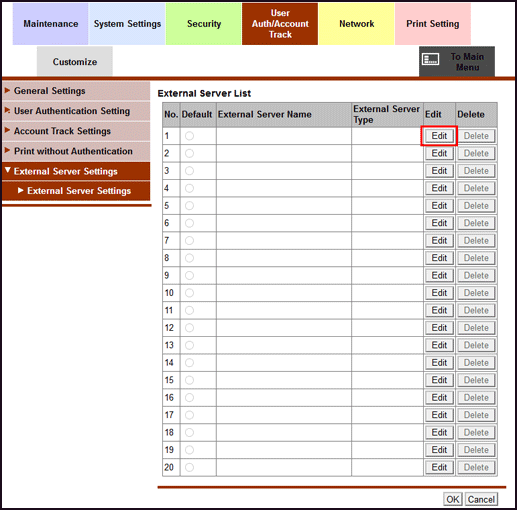The image size is (517, 510).
Task: Select default radio for server 12
Action: click(189, 328)
